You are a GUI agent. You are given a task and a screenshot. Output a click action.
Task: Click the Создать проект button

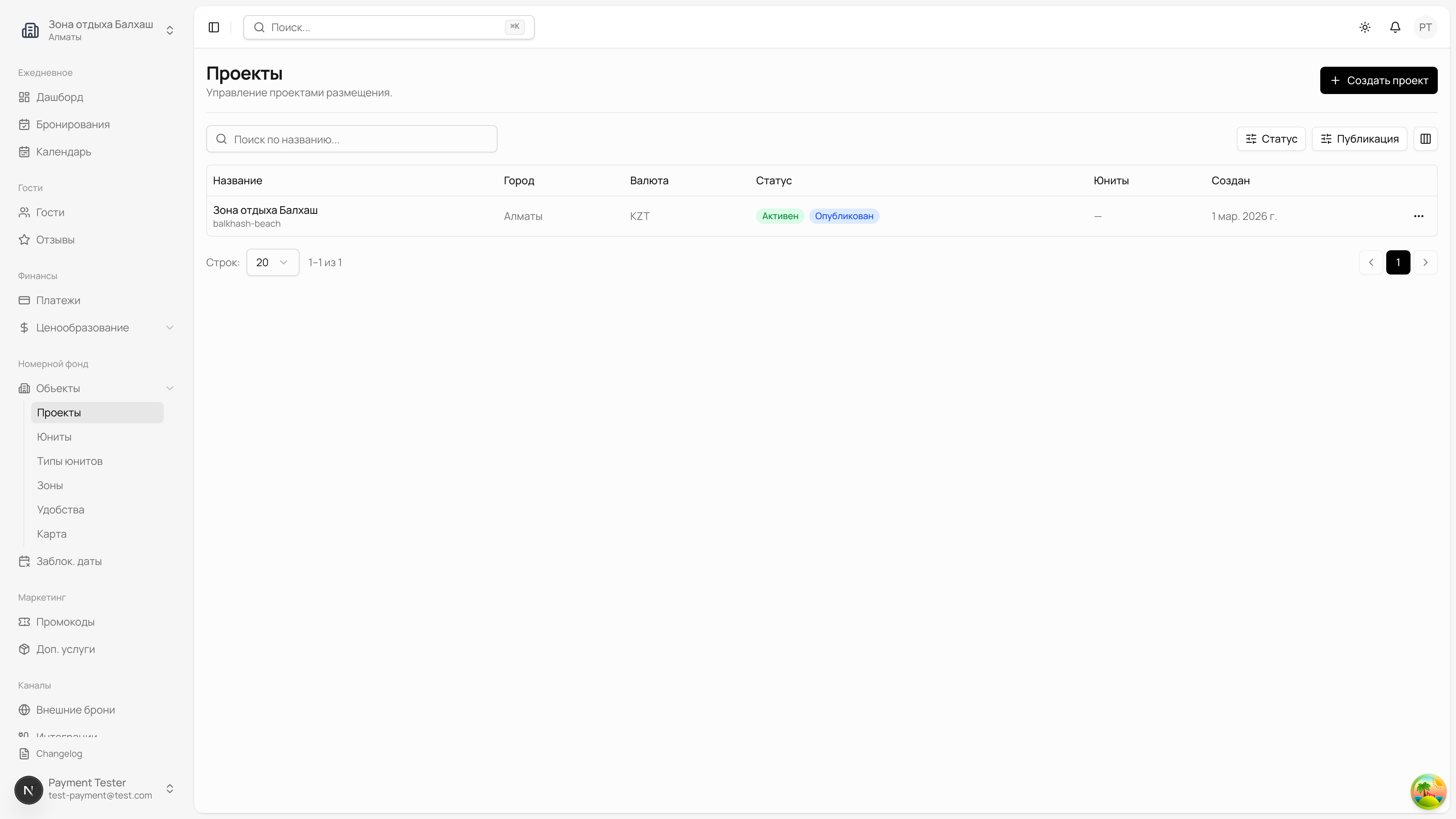(1378, 80)
